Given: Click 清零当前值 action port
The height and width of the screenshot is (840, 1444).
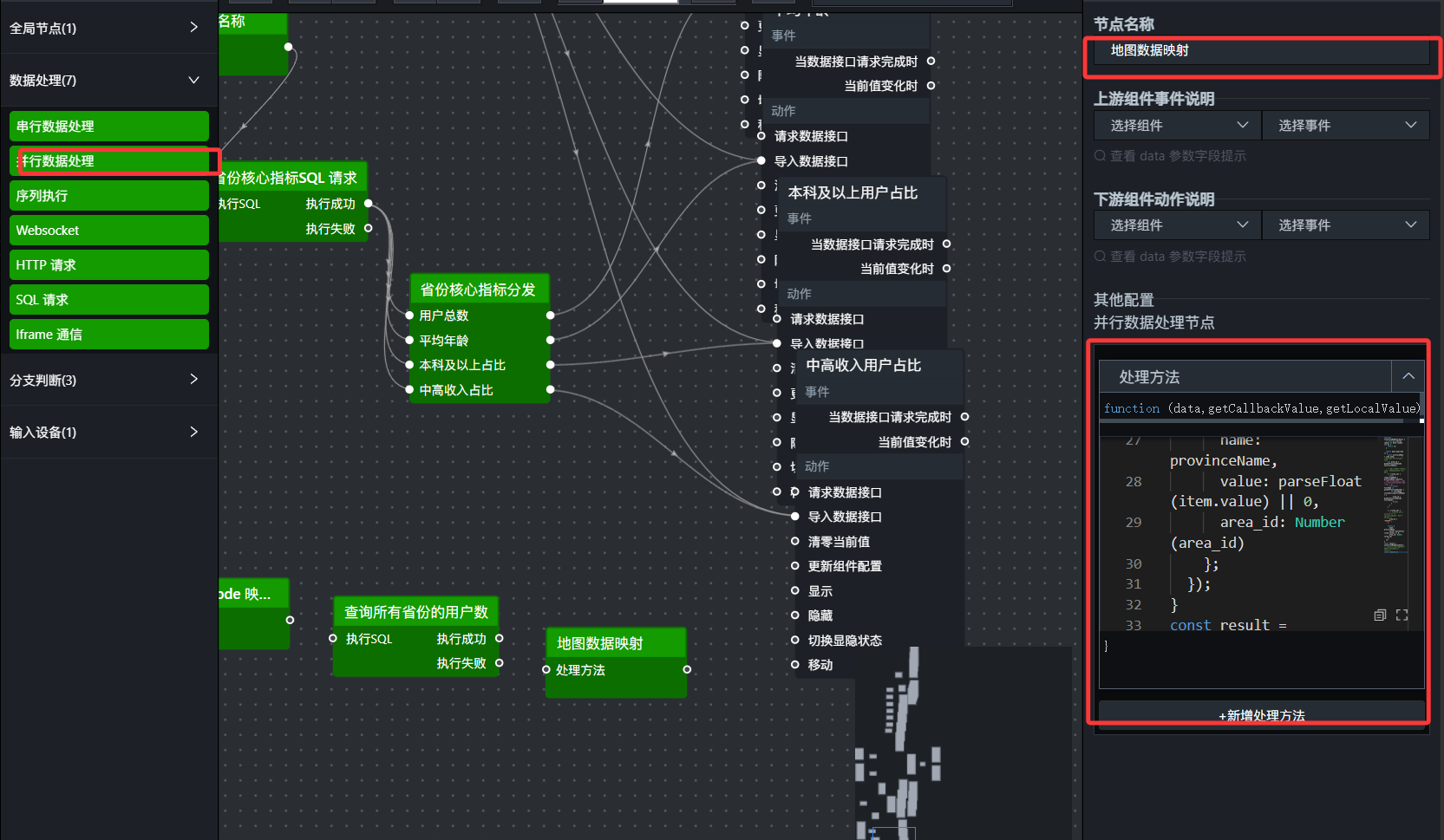Looking at the screenshot, I should pyautogui.click(x=795, y=542).
